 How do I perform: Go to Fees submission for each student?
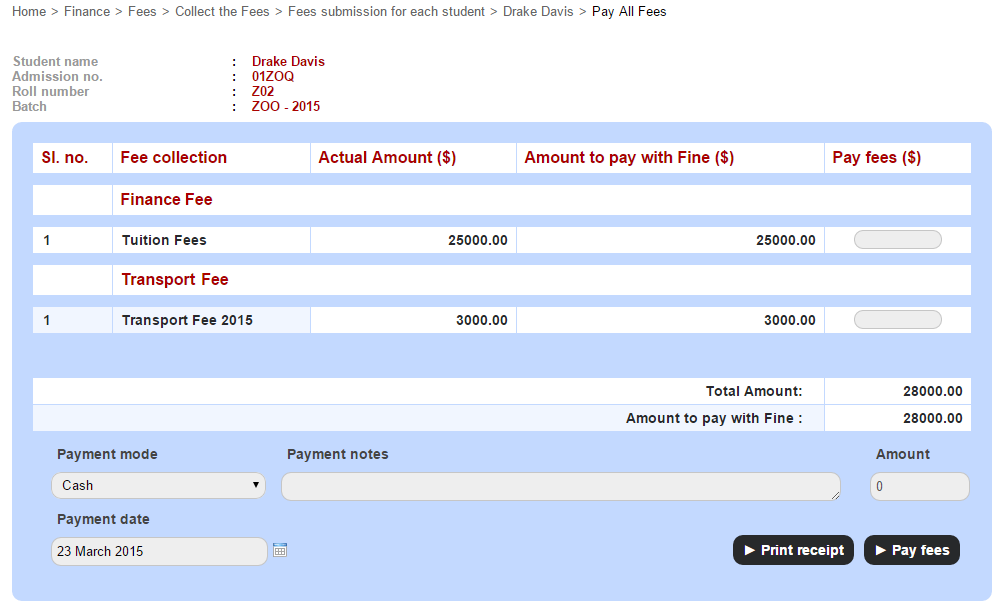(386, 12)
